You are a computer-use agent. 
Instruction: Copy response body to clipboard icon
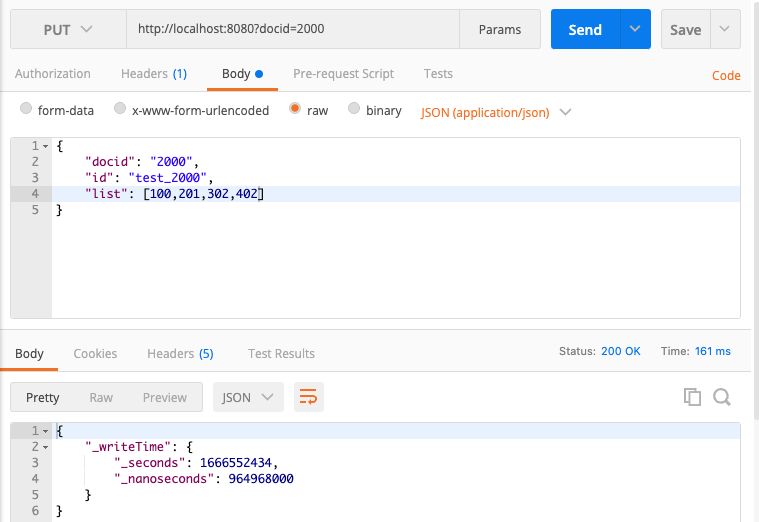point(692,397)
